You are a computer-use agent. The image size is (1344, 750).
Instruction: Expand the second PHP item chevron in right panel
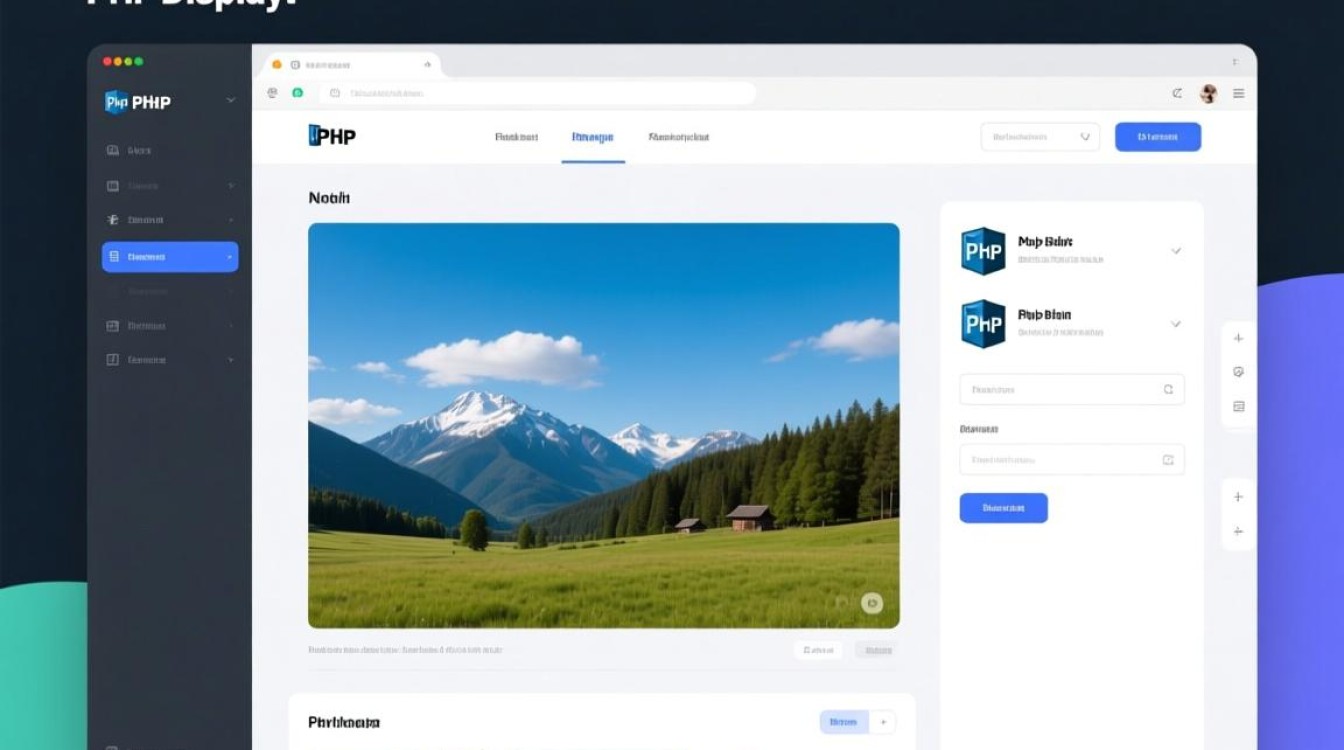tap(1176, 324)
